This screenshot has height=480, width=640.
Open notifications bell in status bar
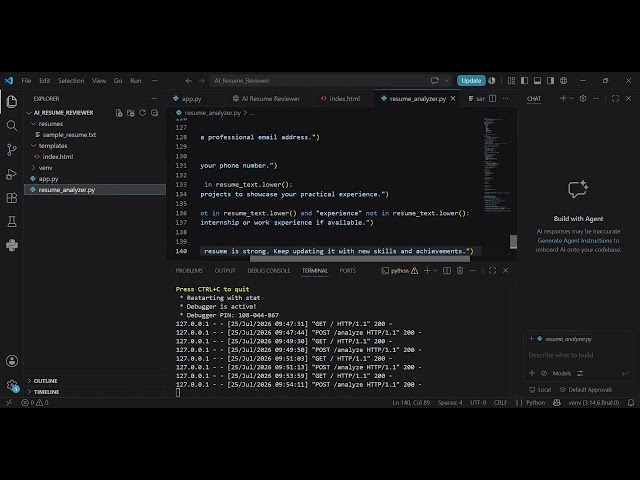coord(631,402)
